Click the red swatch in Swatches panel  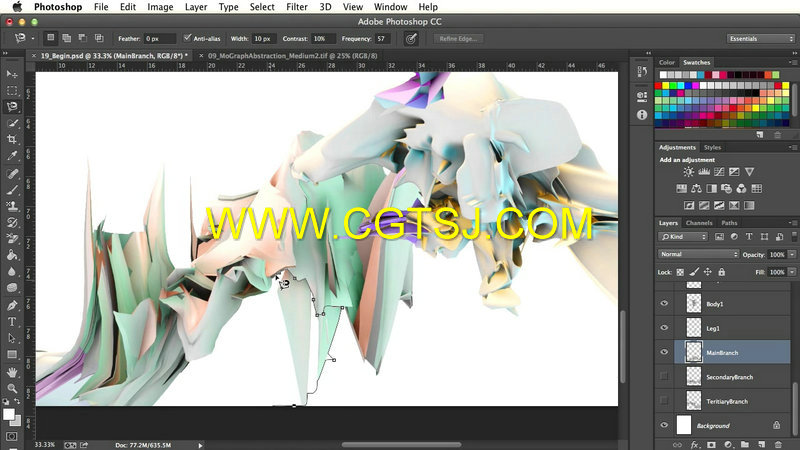point(658,86)
